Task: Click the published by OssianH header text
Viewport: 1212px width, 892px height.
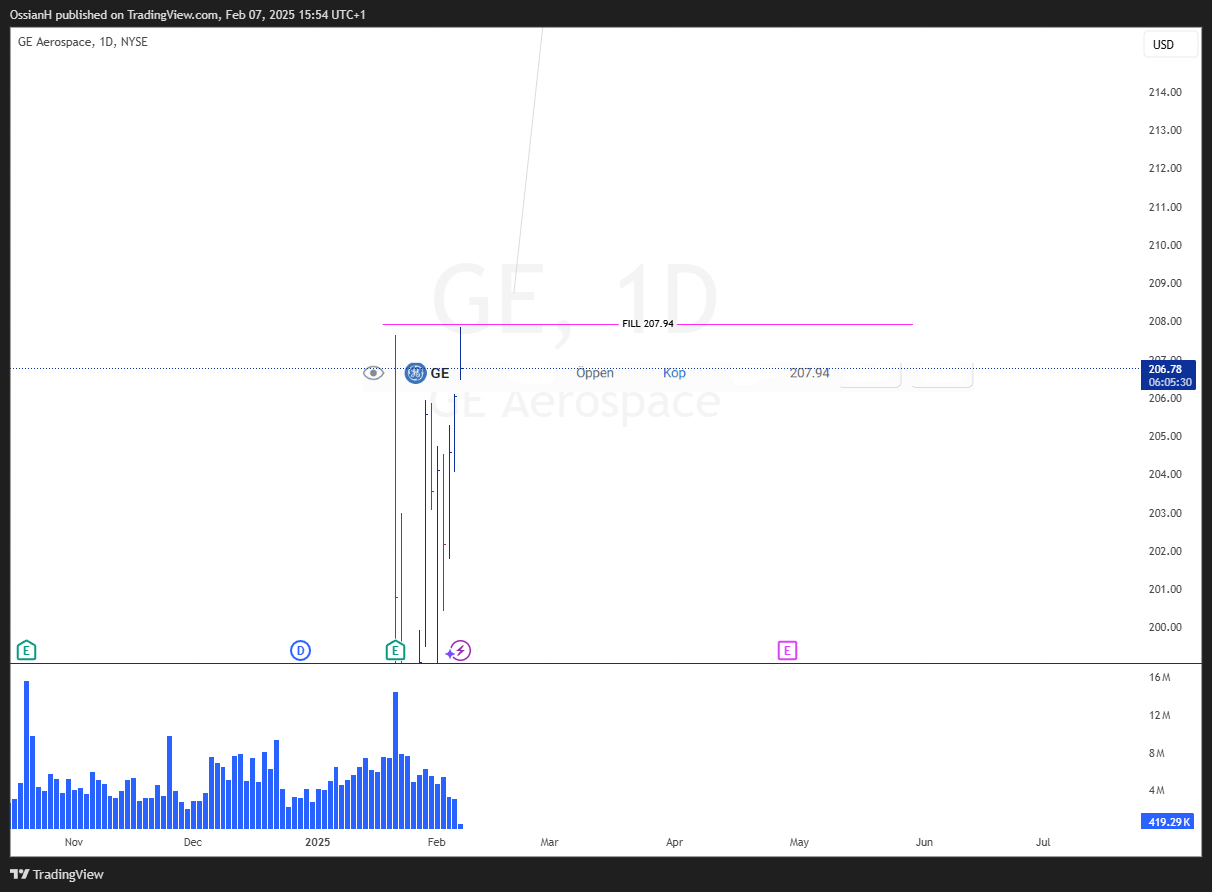Action: (x=188, y=14)
